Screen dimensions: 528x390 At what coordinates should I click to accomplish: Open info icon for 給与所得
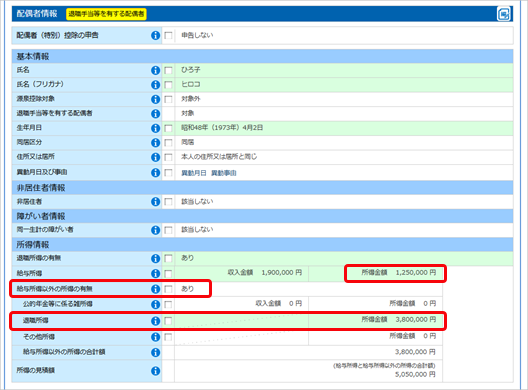(x=155, y=273)
